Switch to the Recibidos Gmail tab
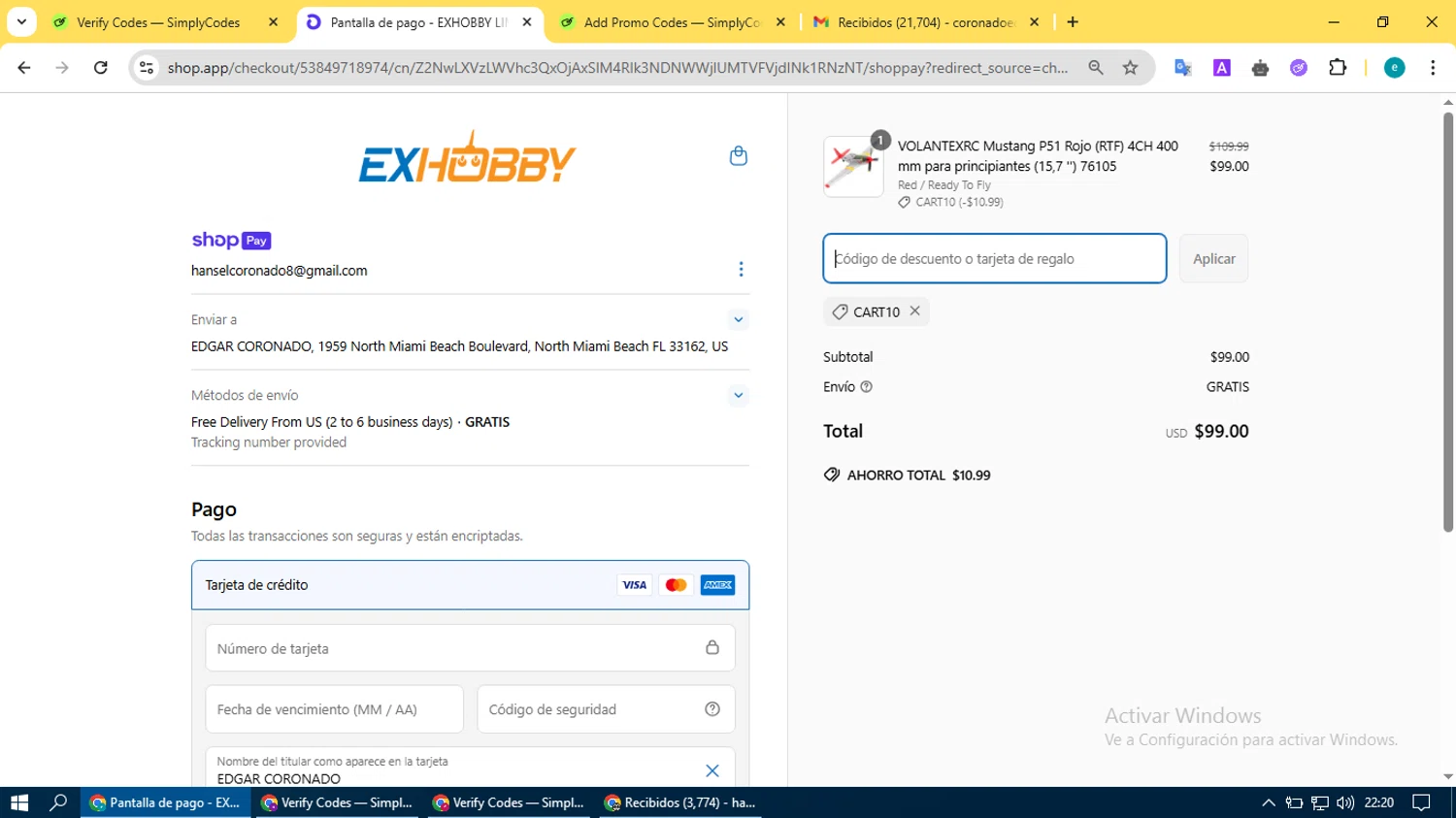This screenshot has height=818, width=1456. (925, 22)
